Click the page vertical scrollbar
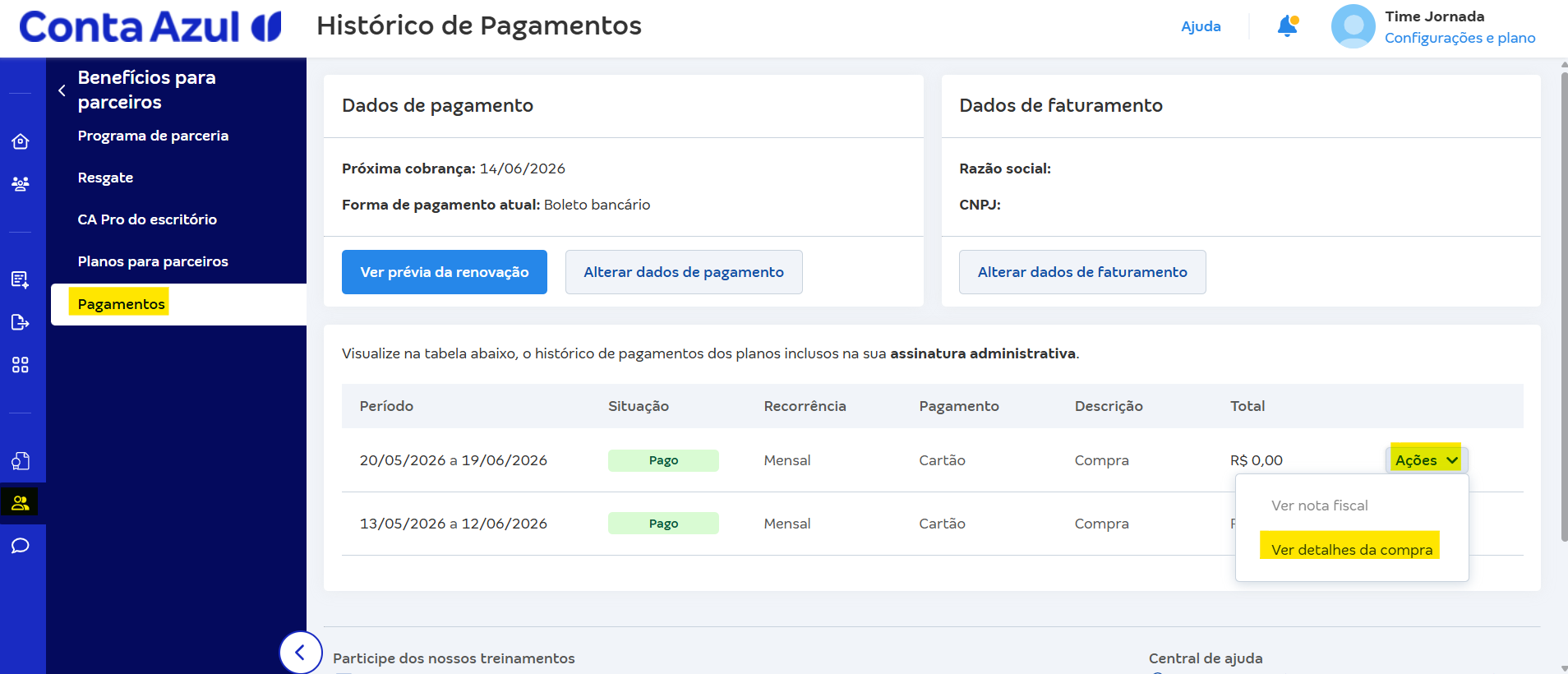This screenshot has width=1568, height=674. [1564, 307]
